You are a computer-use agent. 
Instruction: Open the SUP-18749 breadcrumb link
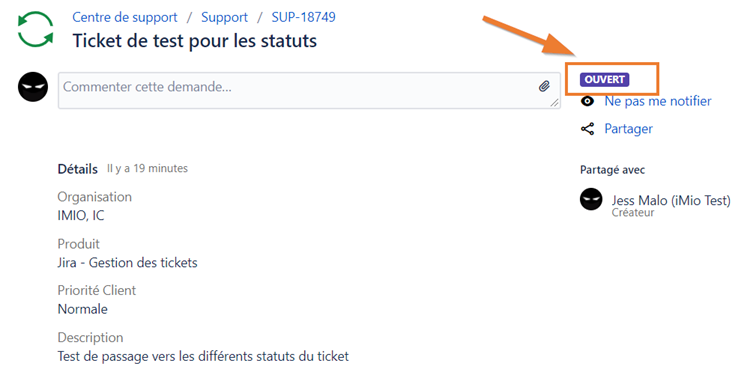point(303,17)
